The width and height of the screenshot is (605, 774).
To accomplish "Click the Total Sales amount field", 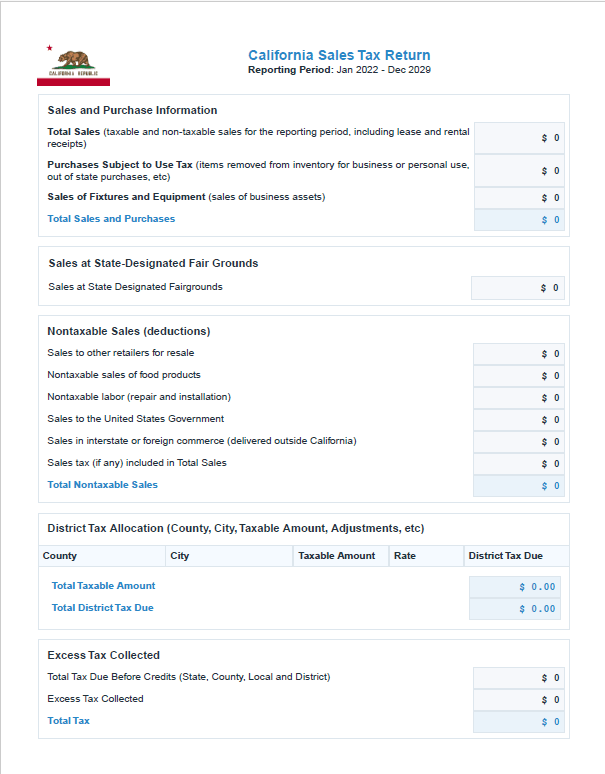I will pos(519,138).
